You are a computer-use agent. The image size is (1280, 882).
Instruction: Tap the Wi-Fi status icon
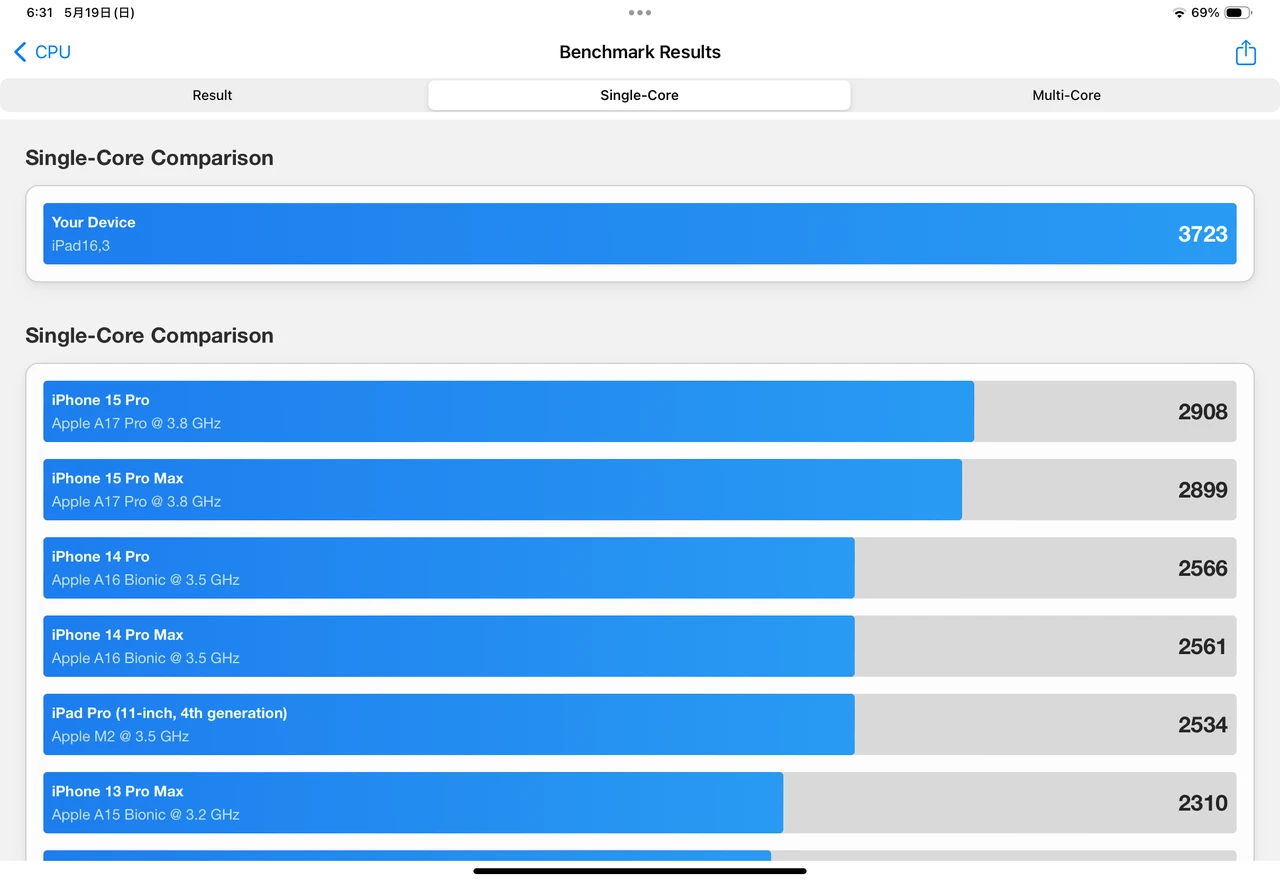click(x=1179, y=13)
